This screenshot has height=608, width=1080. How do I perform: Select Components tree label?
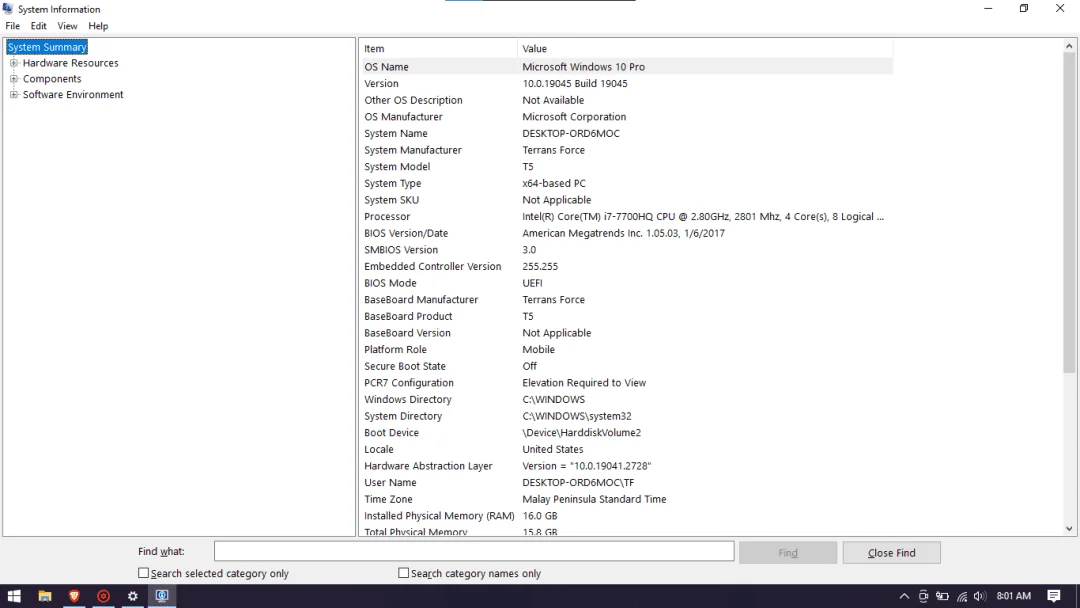[52, 78]
